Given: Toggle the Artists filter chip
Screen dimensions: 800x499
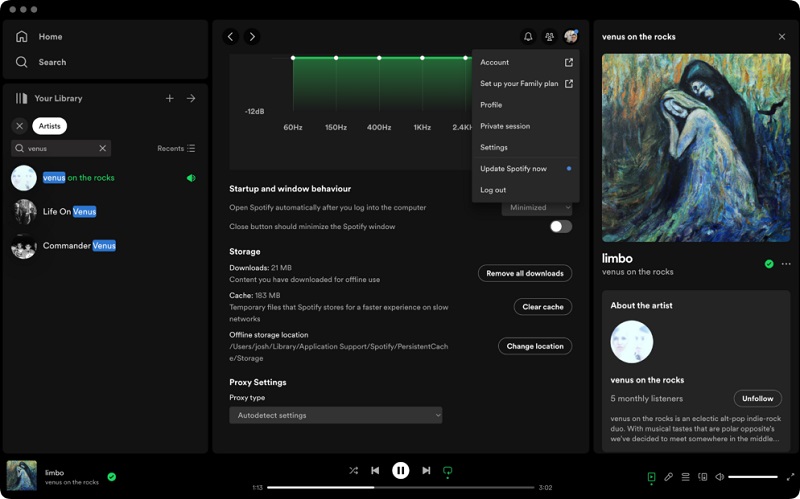Looking at the screenshot, I should pos(49,126).
